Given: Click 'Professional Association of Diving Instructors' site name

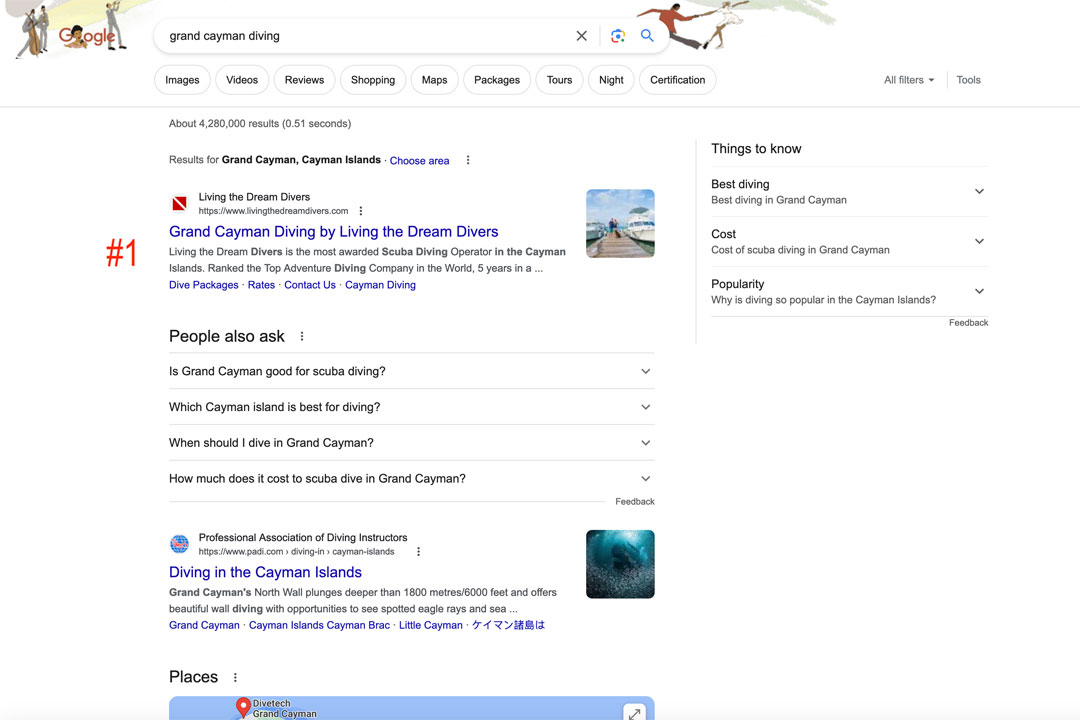Looking at the screenshot, I should point(303,537).
